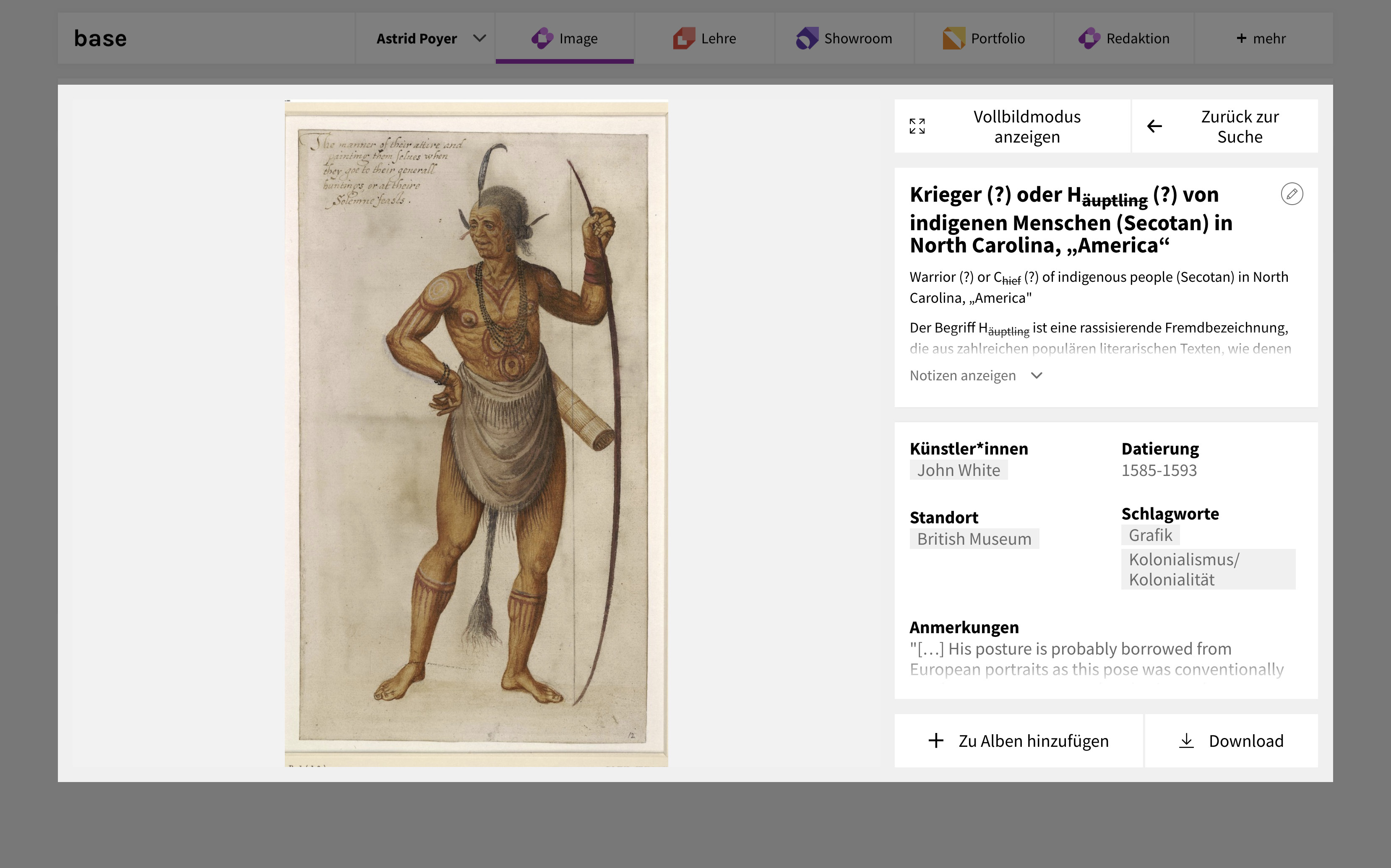This screenshot has width=1391, height=868.
Task: Go to the Showroom tab
Action: tap(844, 39)
